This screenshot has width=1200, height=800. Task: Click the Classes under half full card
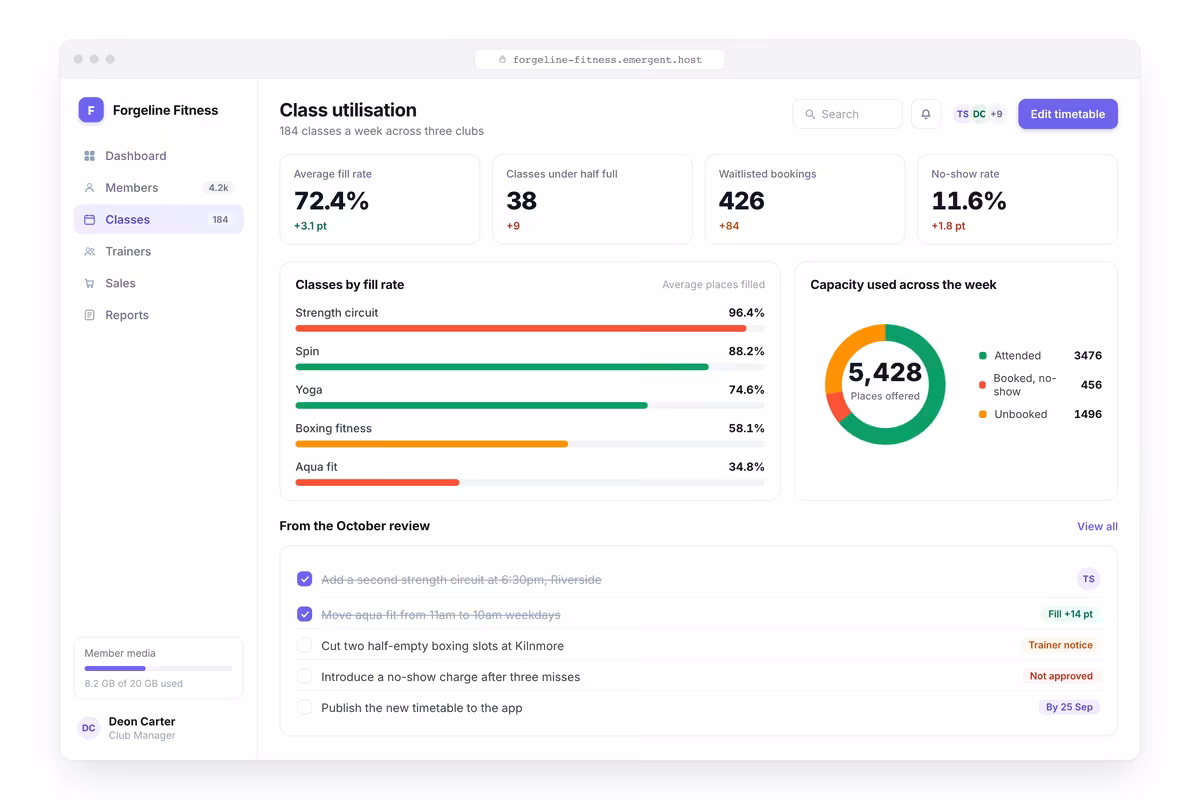click(592, 199)
